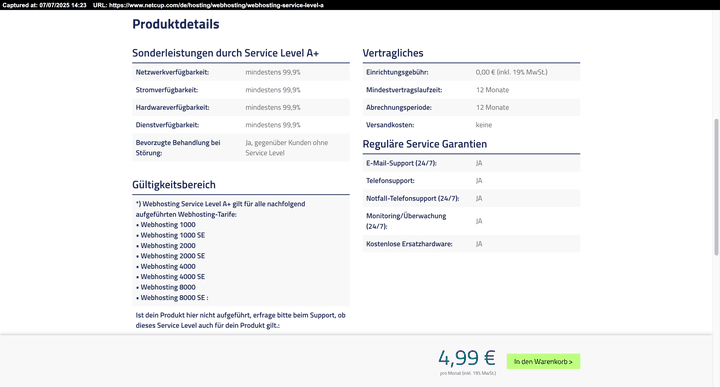Click the 'Gültigkeitsbereich' heading
Image resolution: width=720 pixels, height=387 pixels.
(x=174, y=185)
